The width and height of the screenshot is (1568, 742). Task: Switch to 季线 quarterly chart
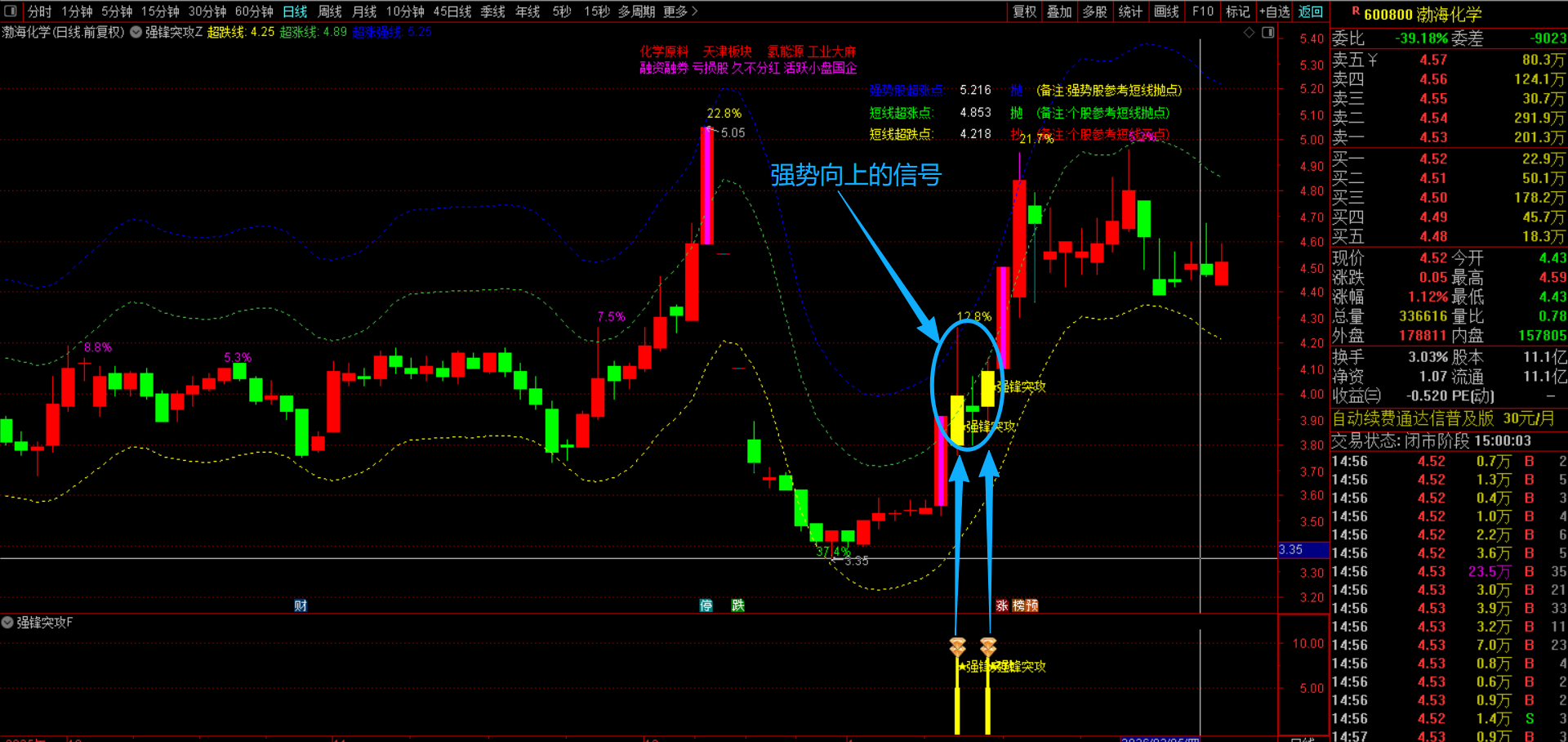tap(492, 11)
